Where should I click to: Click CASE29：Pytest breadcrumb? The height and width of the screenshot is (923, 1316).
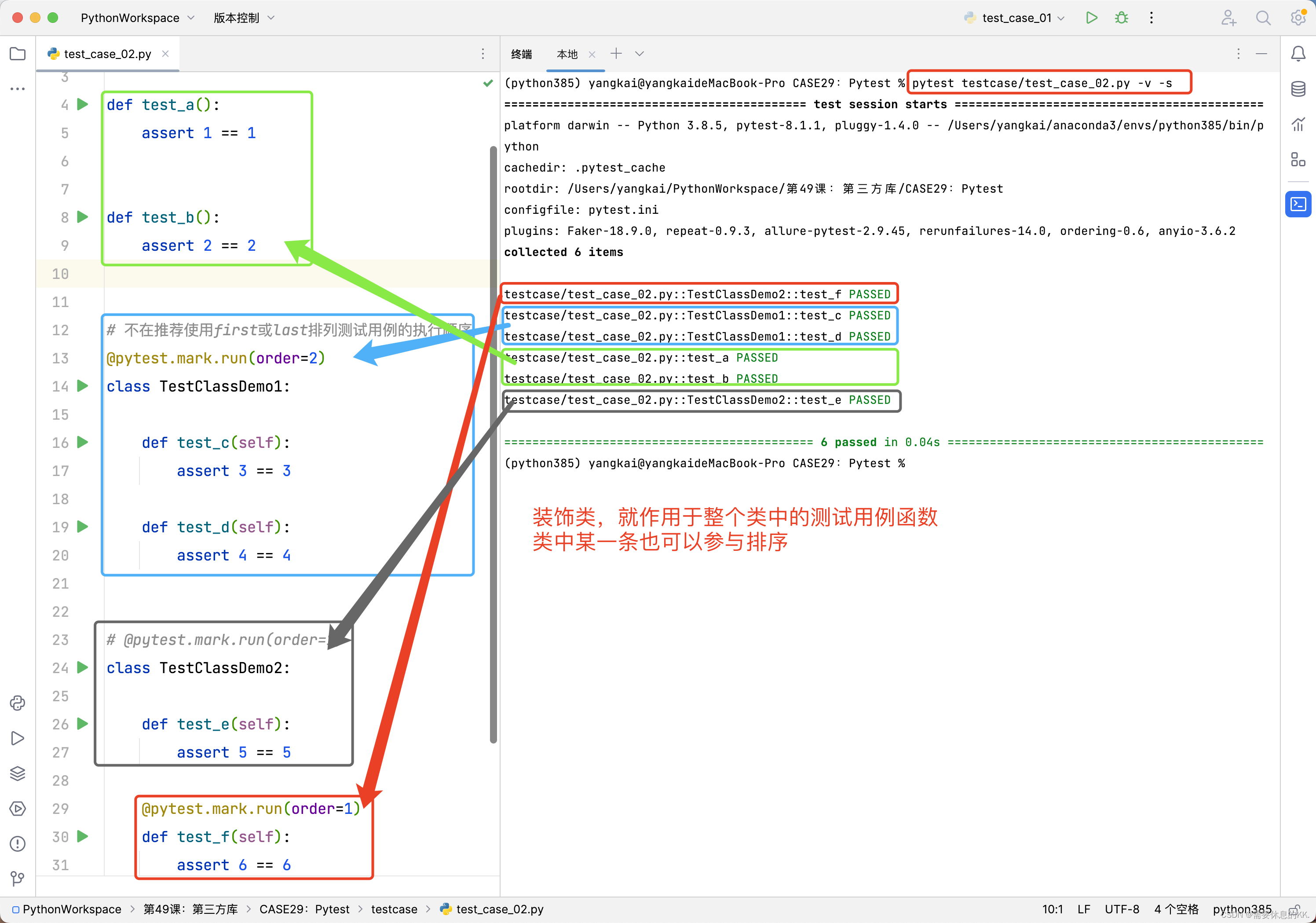304,909
